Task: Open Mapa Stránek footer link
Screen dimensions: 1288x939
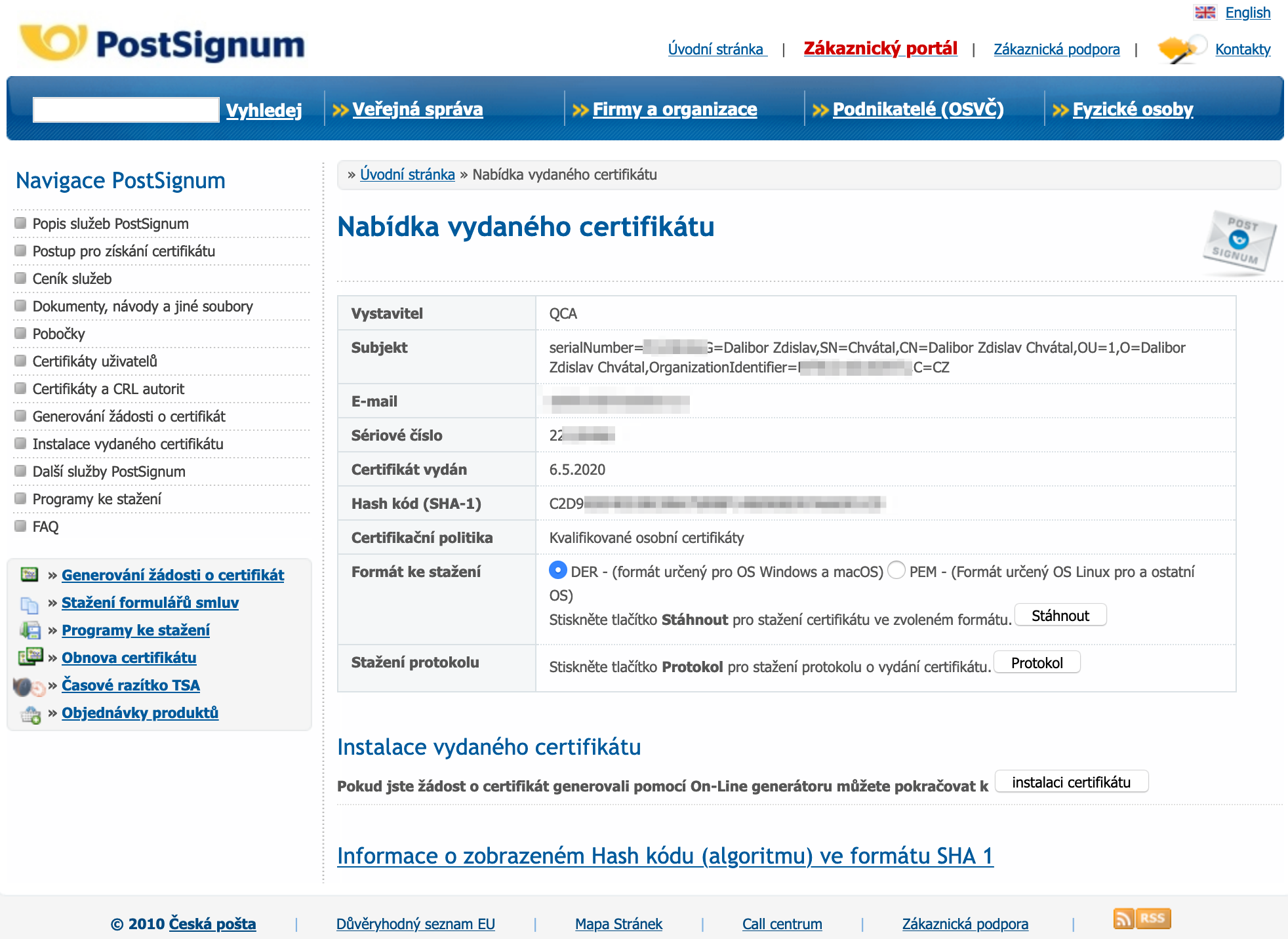Action: pyautogui.click(x=619, y=924)
